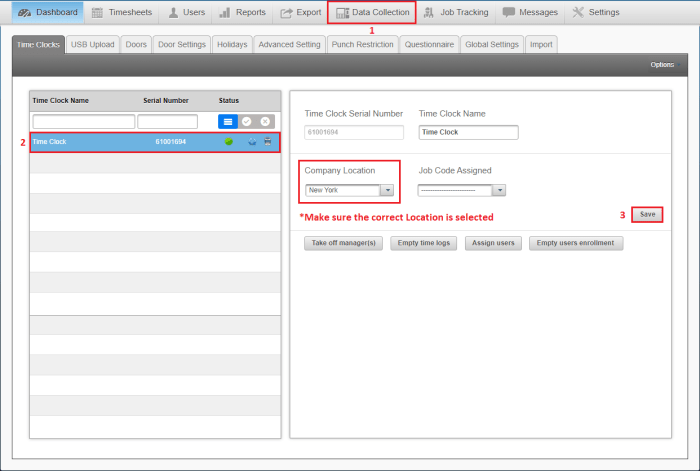Image resolution: width=700 pixels, height=471 pixels.
Task: Click the Serial Number filter field
Action: (x=167, y=121)
